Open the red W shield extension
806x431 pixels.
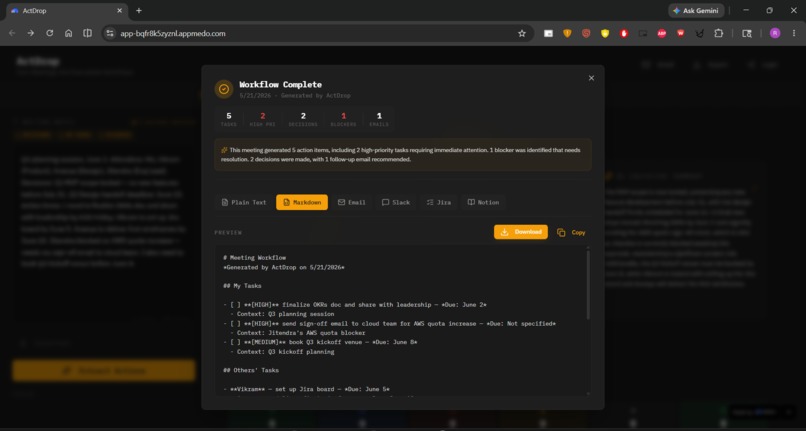click(681, 33)
